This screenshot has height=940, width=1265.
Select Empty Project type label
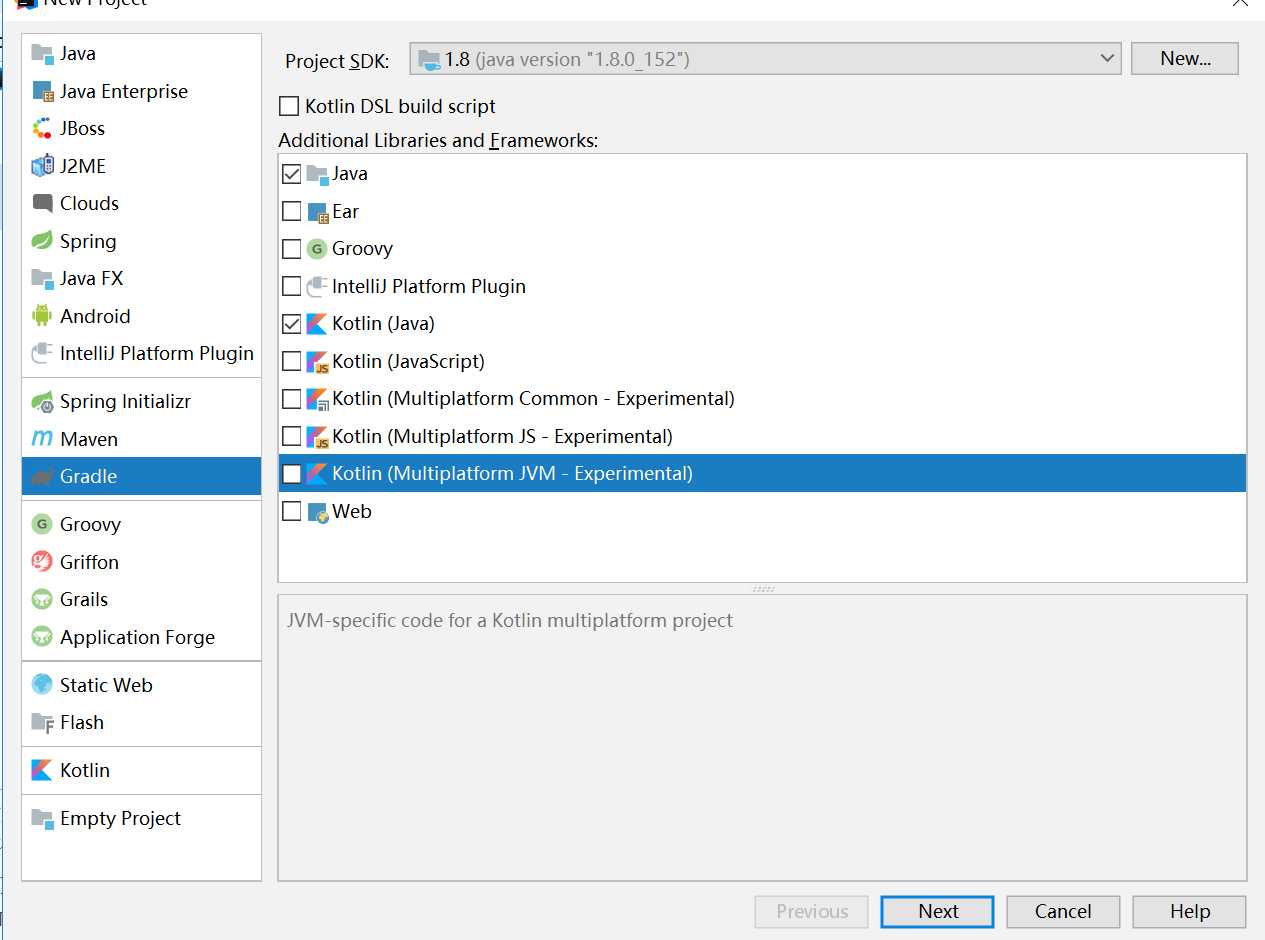pyautogui.click(x=120, y=818)
